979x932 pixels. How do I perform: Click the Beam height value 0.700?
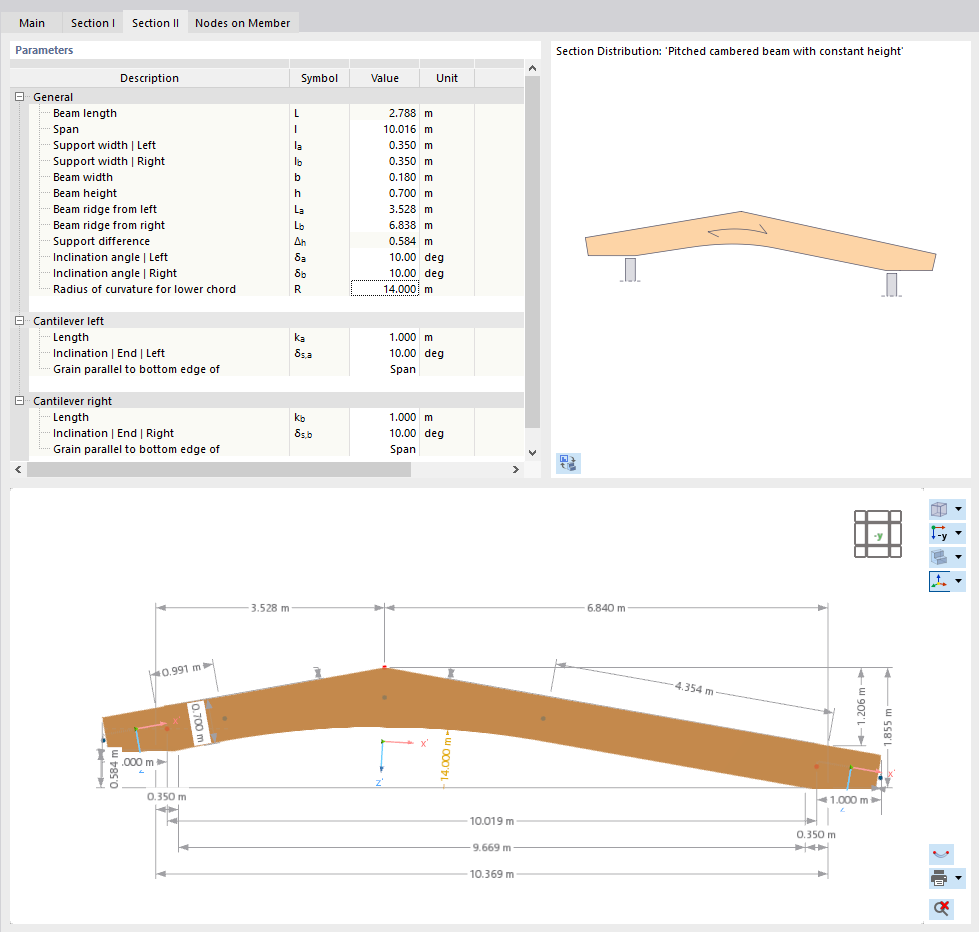pyautogui.click(x=385, y=193)
